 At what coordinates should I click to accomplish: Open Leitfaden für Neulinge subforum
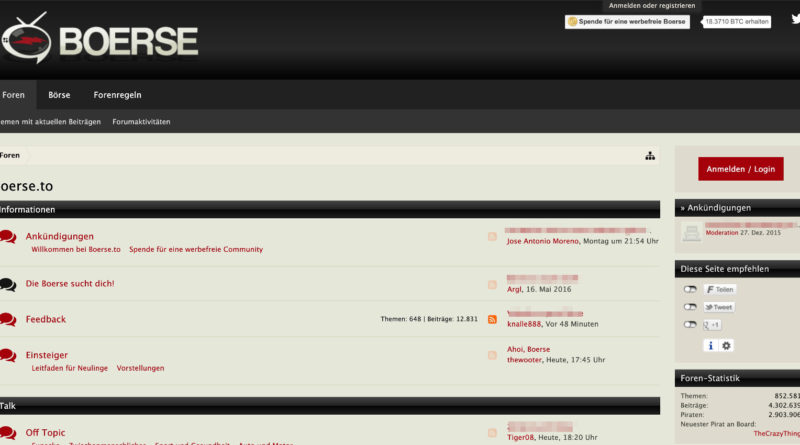(x=70, y=368)
